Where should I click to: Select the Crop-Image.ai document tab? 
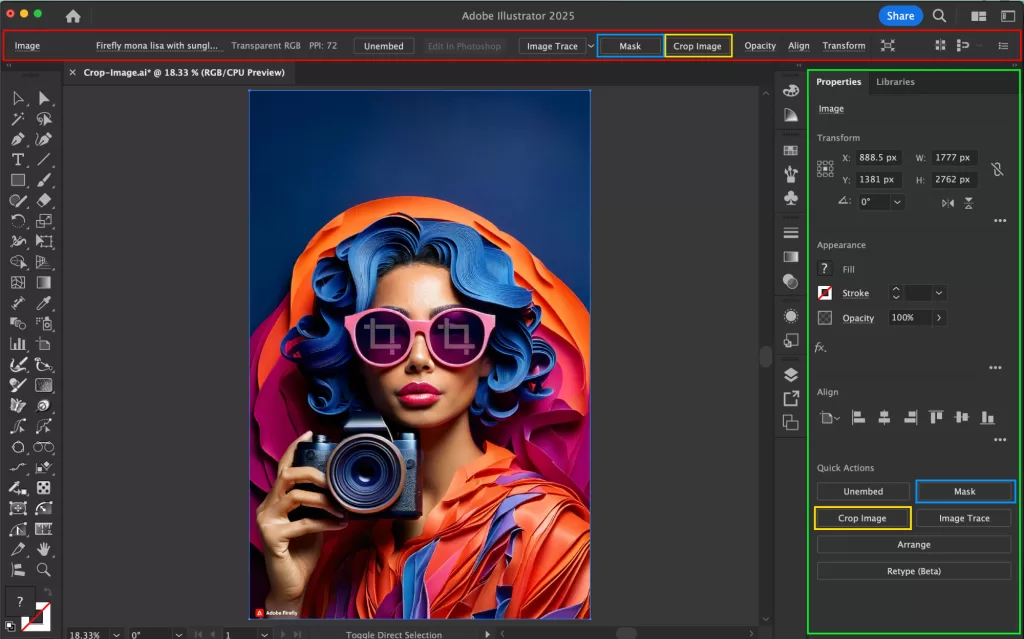tap(184, 73)
